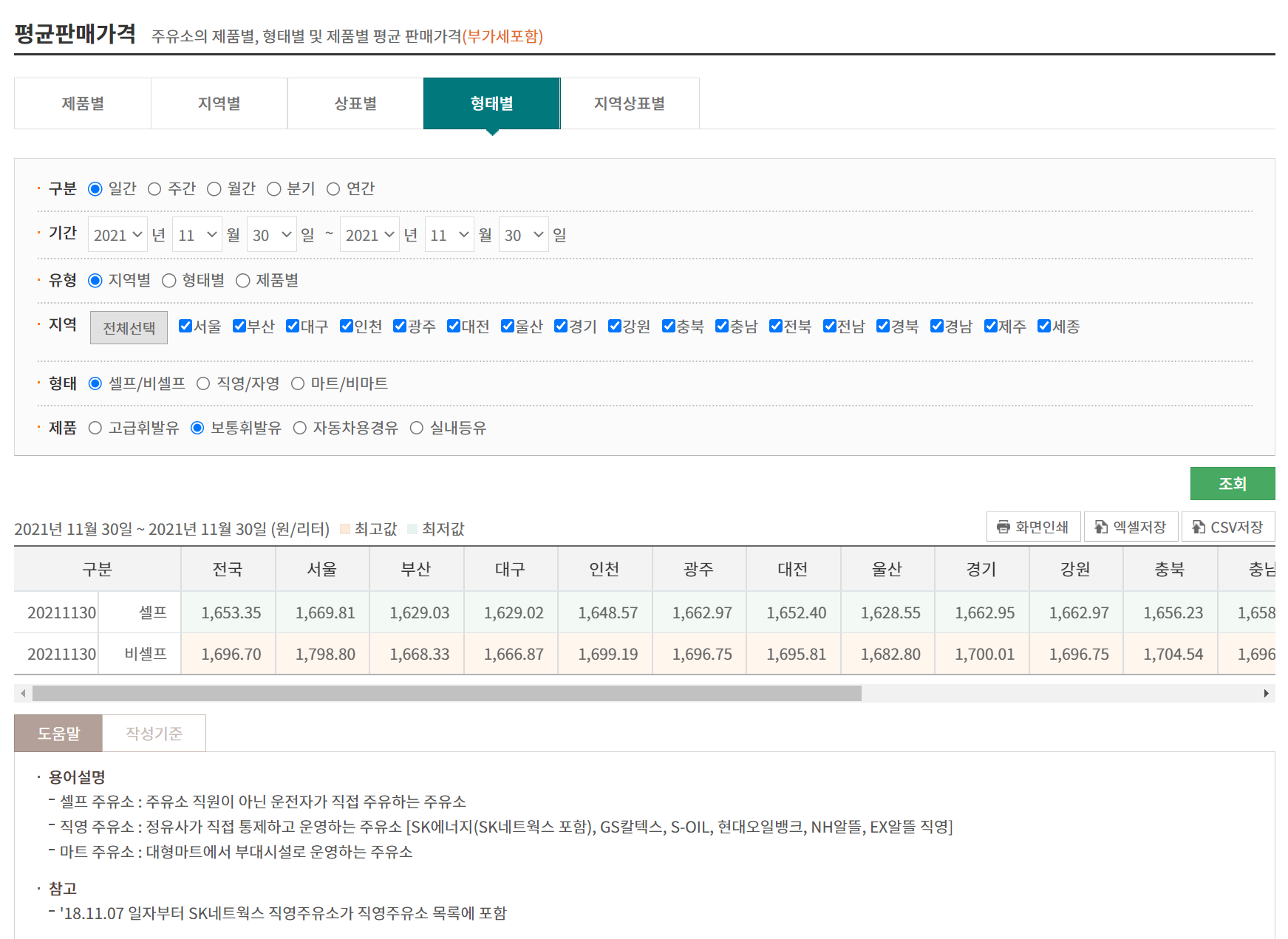Click the left scroll arrow of table
Screen dimensions: 1288x939
point(23,693)
